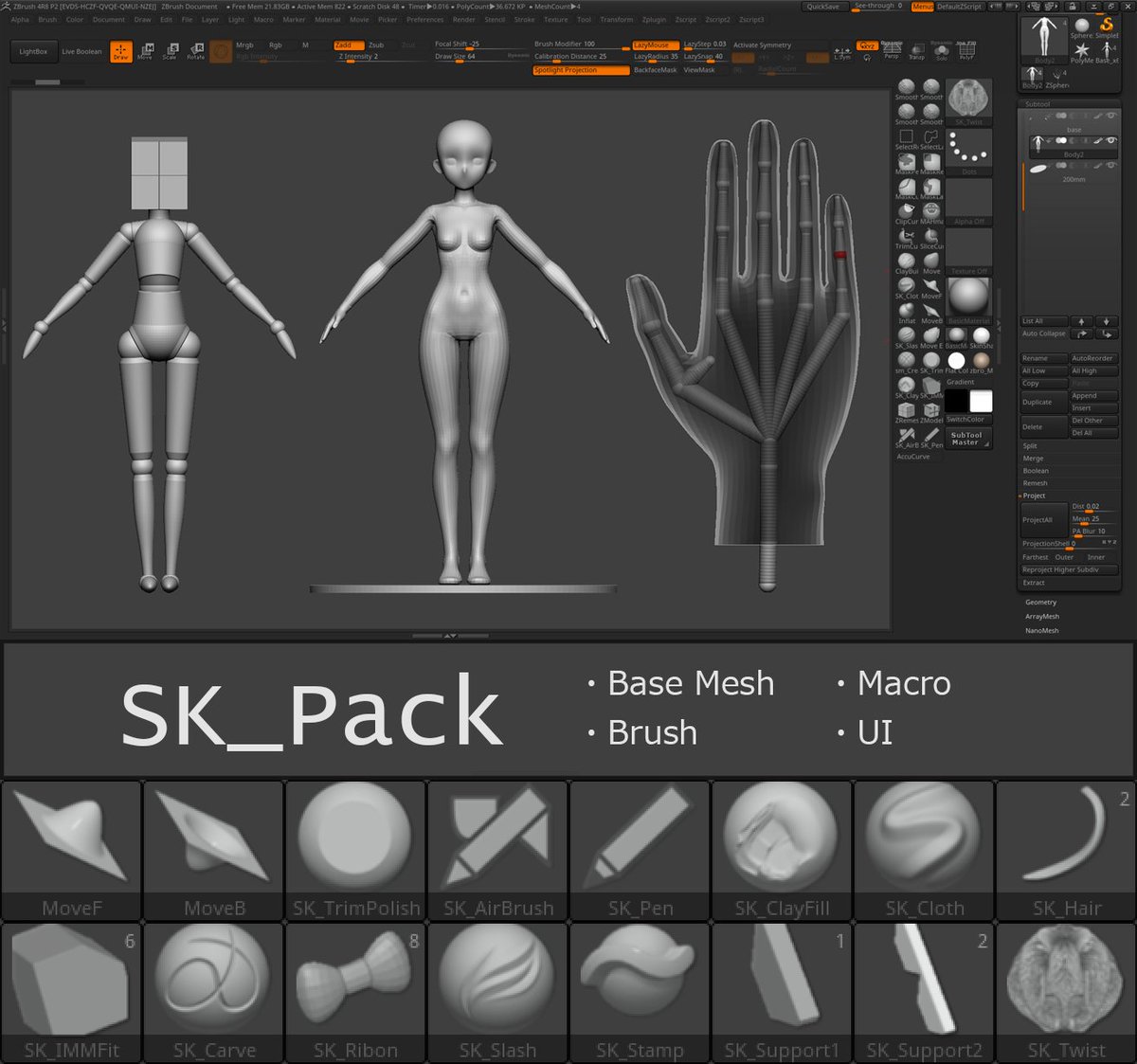
Task: Select the ClipCurve brush icon
Action: click(x=907, y=214)
